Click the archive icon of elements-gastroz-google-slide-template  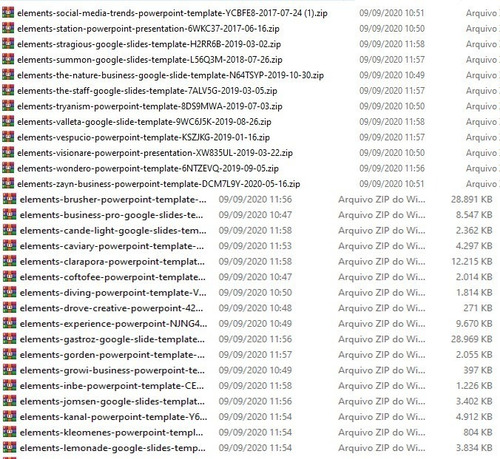pos(9,339)
